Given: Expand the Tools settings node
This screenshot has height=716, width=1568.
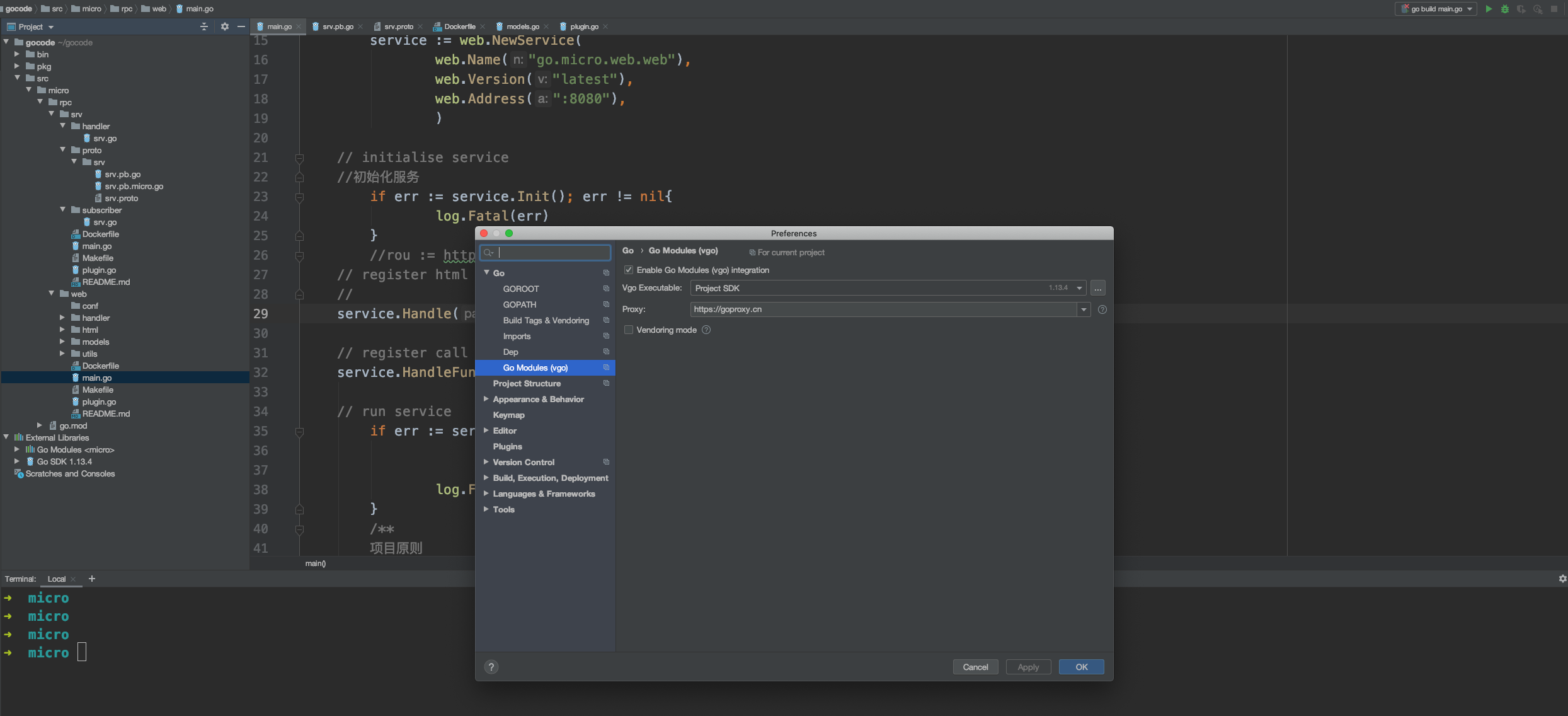Looking at the screenshot, I should (486, 509).
